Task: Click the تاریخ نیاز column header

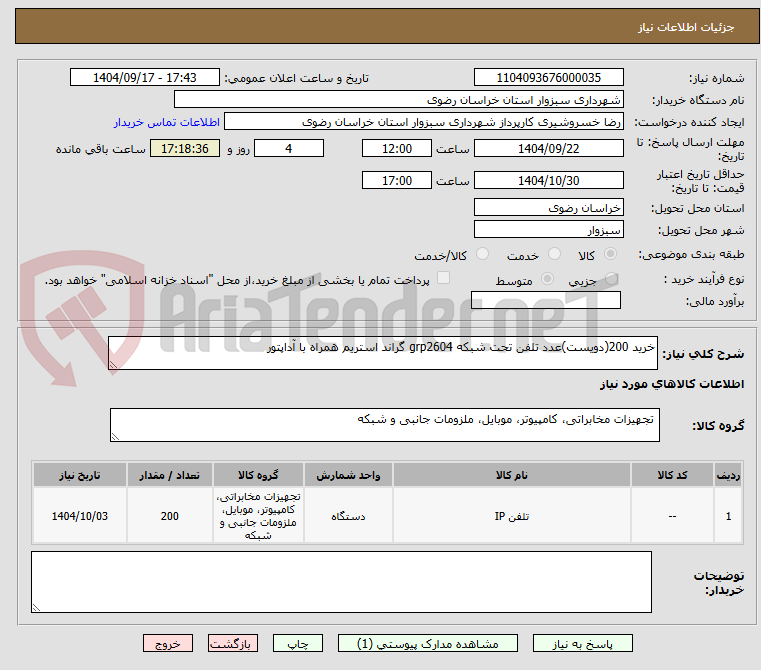Action: click(80, 475)
